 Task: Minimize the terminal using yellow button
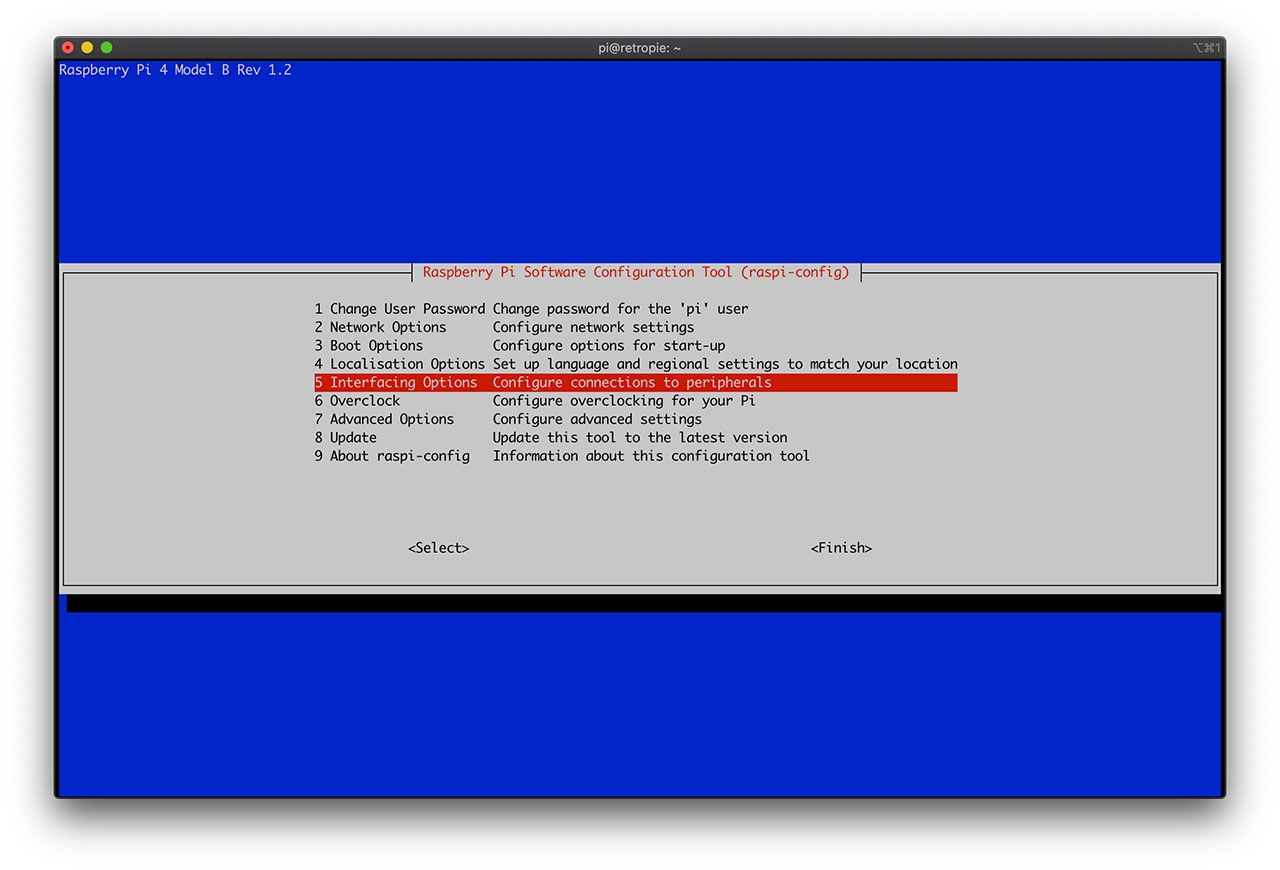pyautogui.click(x=87, y=48)
